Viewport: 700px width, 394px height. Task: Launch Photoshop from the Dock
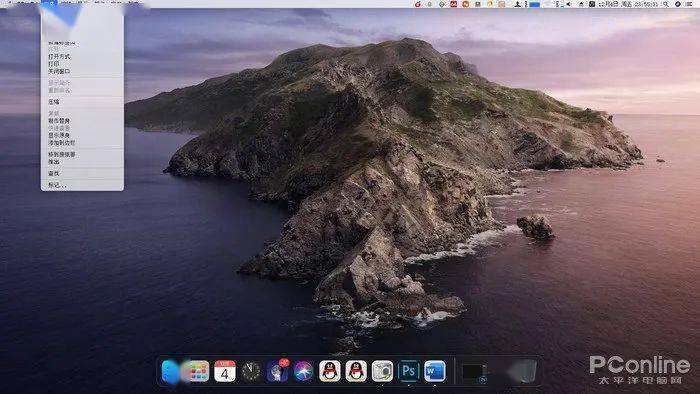pos(408,371)
